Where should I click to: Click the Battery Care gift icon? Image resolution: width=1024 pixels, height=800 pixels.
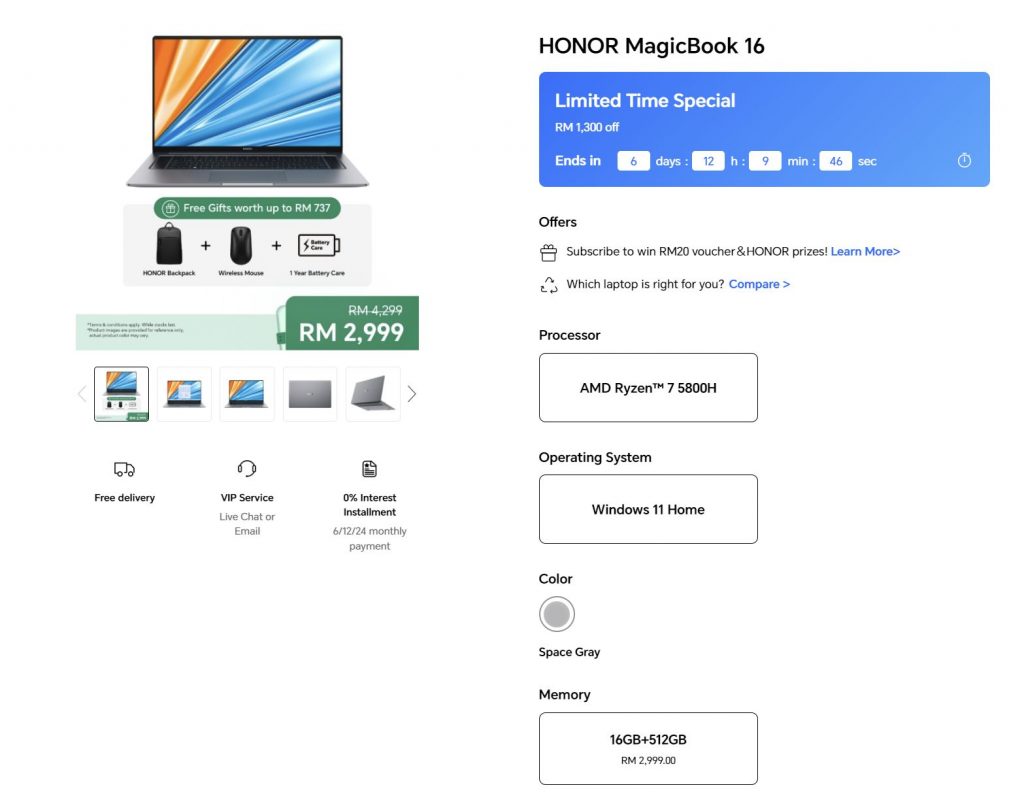pos(319,245)
